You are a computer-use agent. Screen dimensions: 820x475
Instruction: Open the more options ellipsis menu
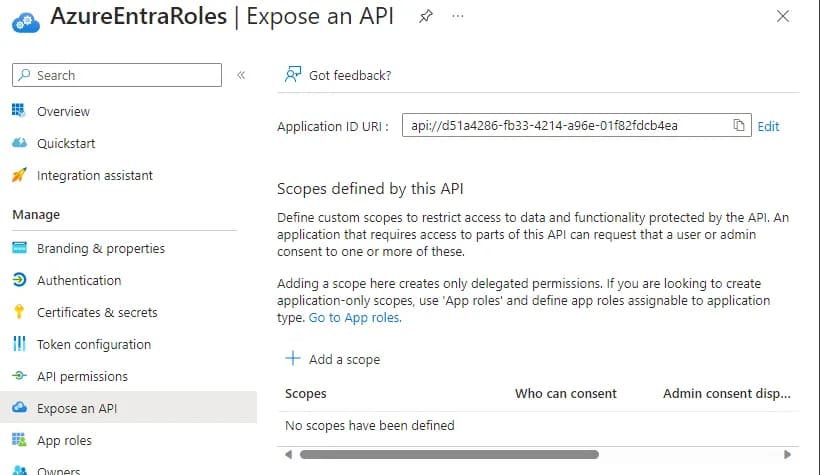[x=458, y=16]
